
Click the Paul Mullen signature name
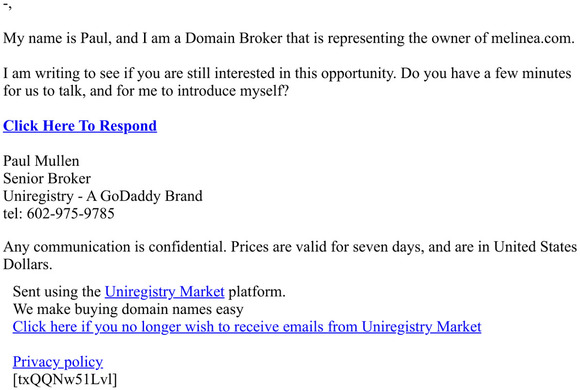(41, 161)
